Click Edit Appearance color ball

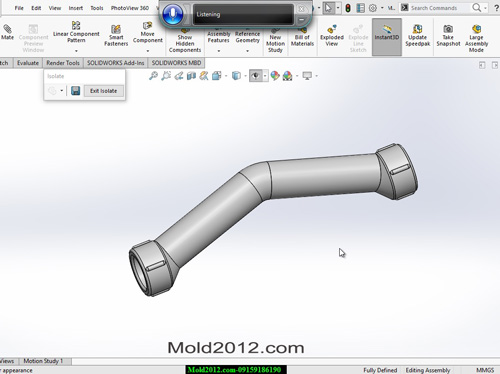(x=275, y=76)
